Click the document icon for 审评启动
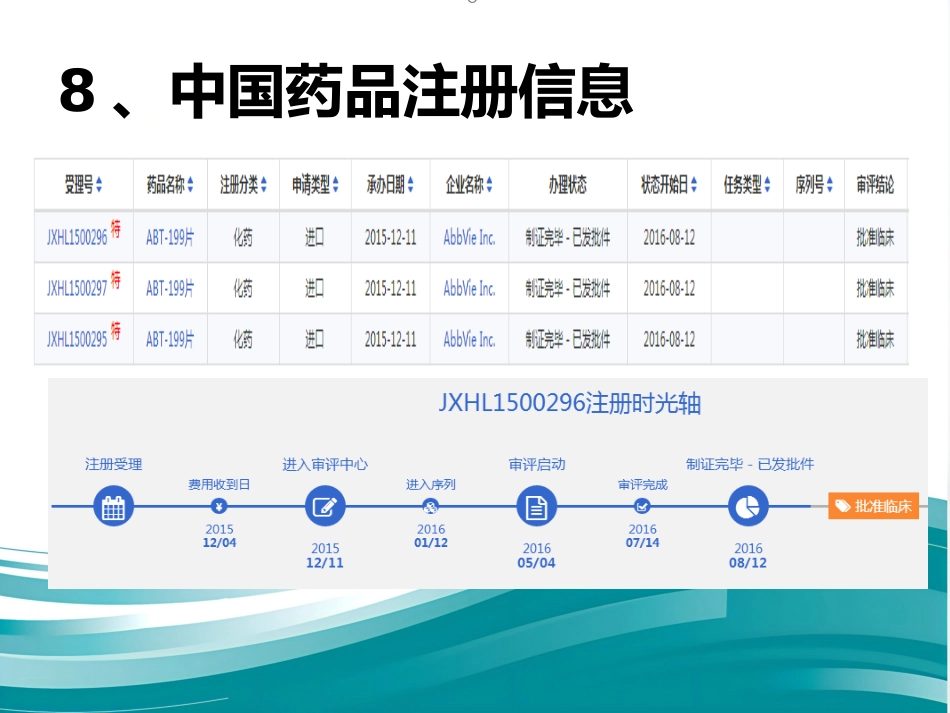Viewport: 950px width, 713px height. point(537,506)
